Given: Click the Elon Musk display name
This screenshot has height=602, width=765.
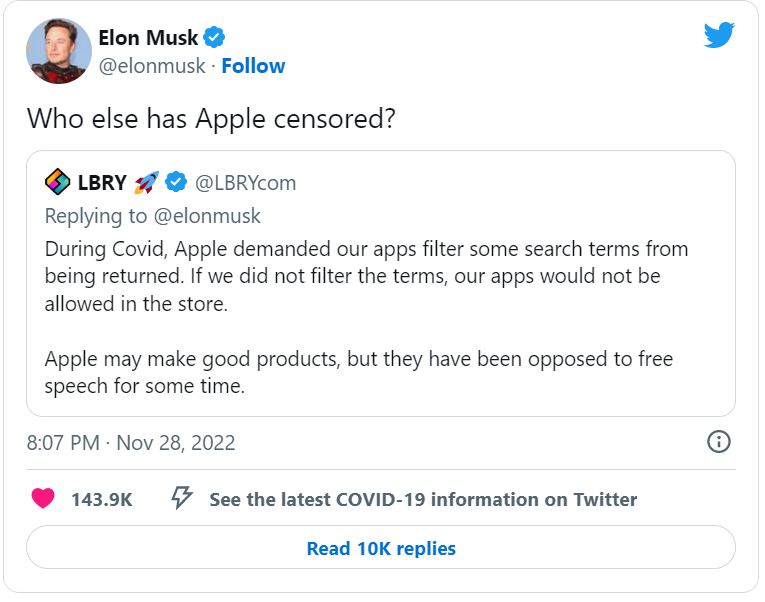Looking at the screenshot, I should 148,38.
